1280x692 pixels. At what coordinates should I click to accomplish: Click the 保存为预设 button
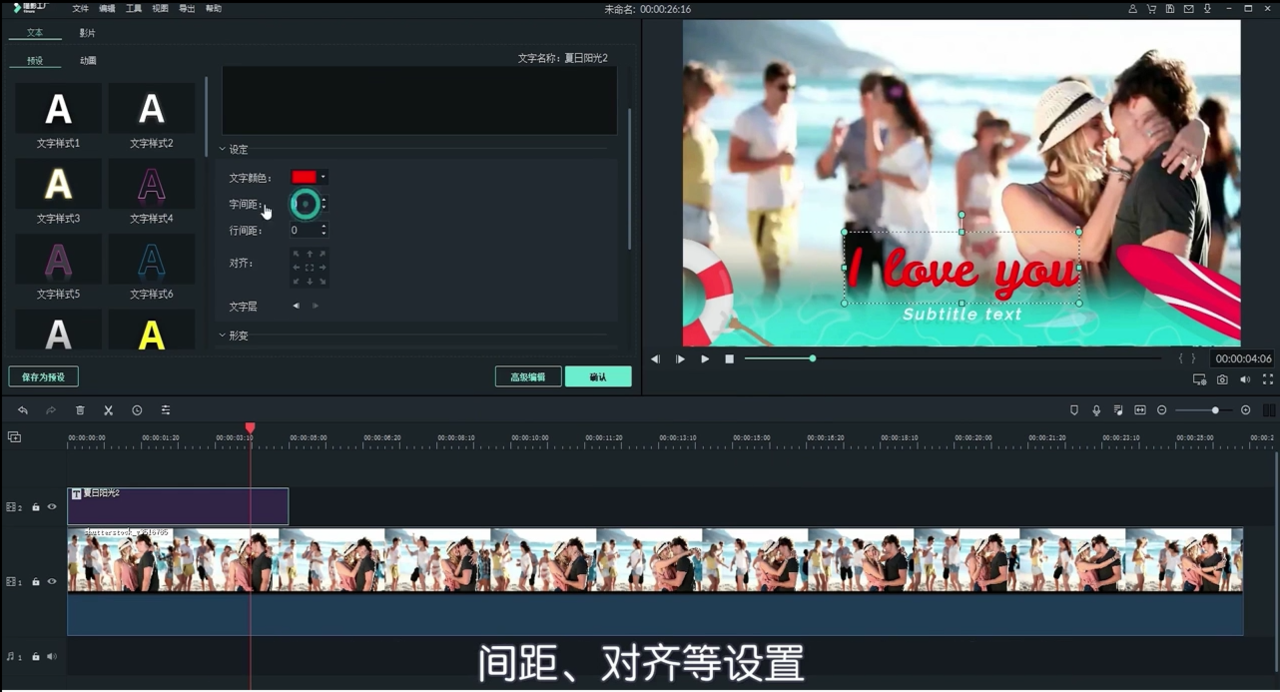(43, 377)
